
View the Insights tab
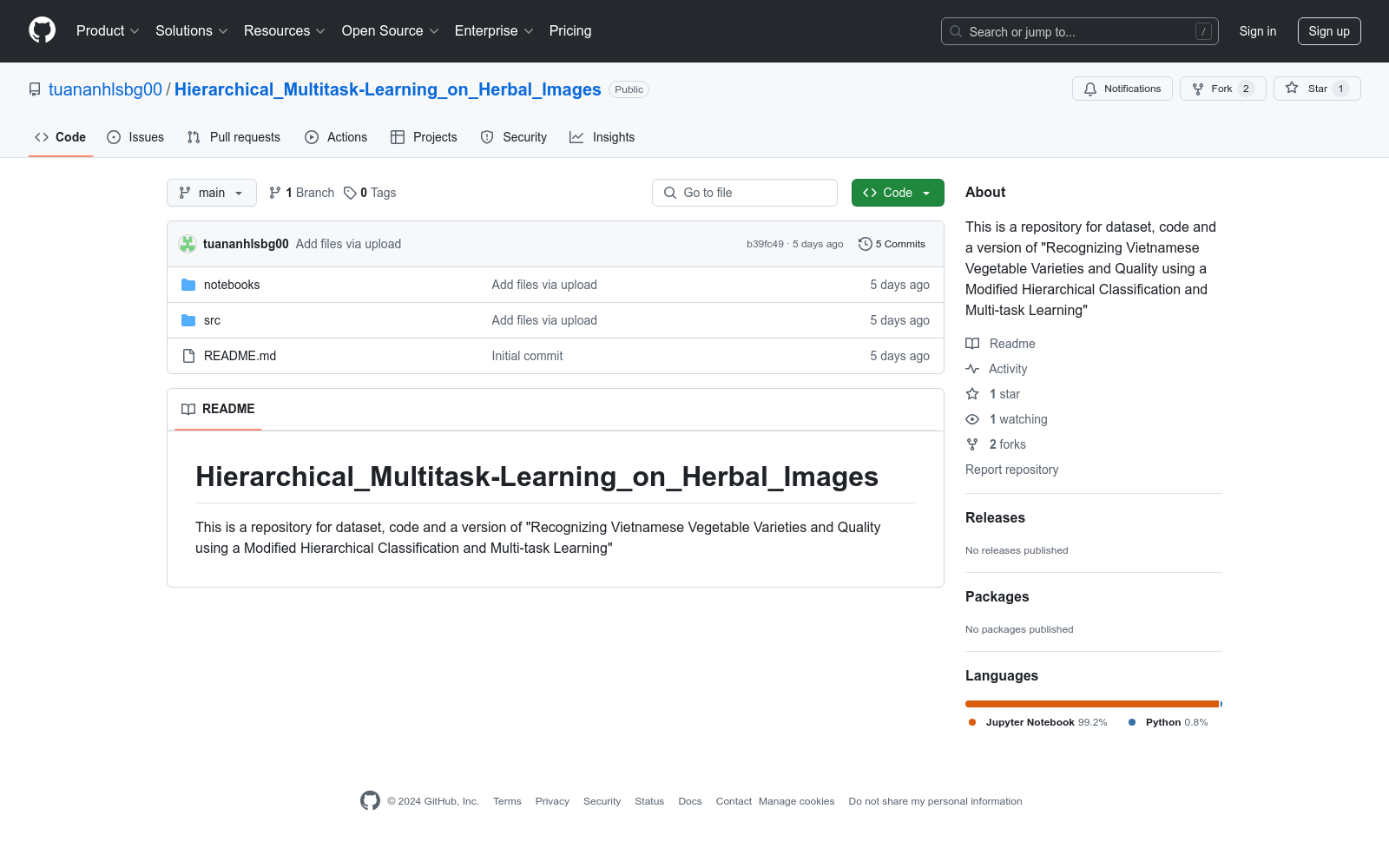pos(602,137)
